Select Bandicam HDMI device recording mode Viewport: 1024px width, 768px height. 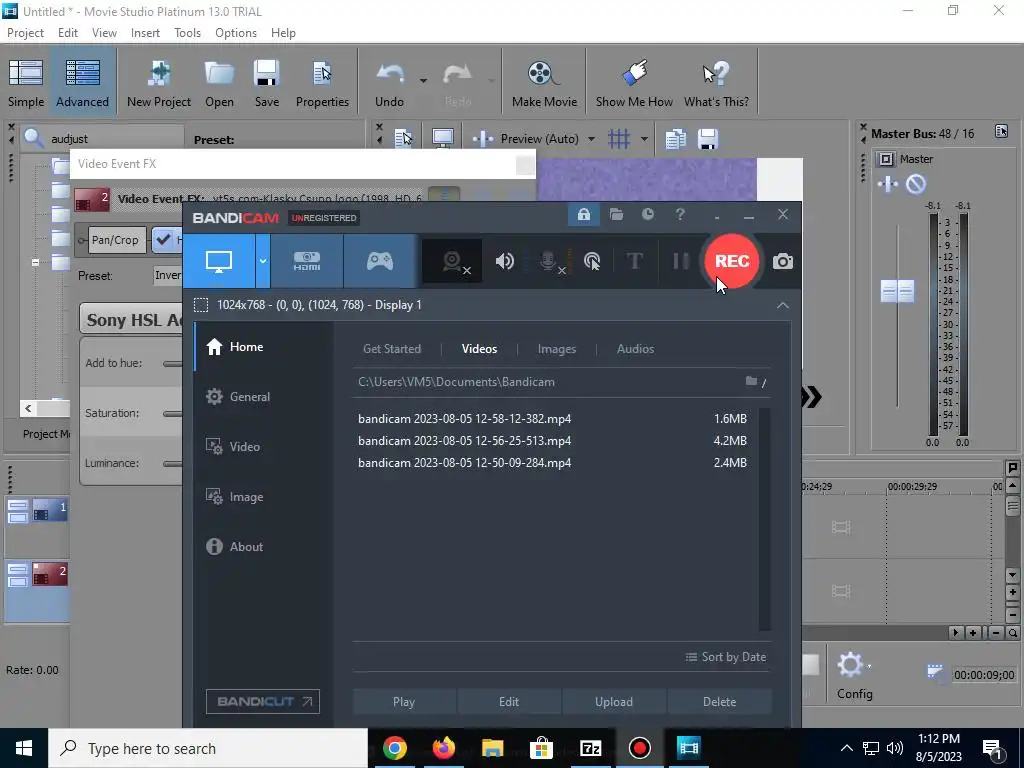[x=306, y=261]
